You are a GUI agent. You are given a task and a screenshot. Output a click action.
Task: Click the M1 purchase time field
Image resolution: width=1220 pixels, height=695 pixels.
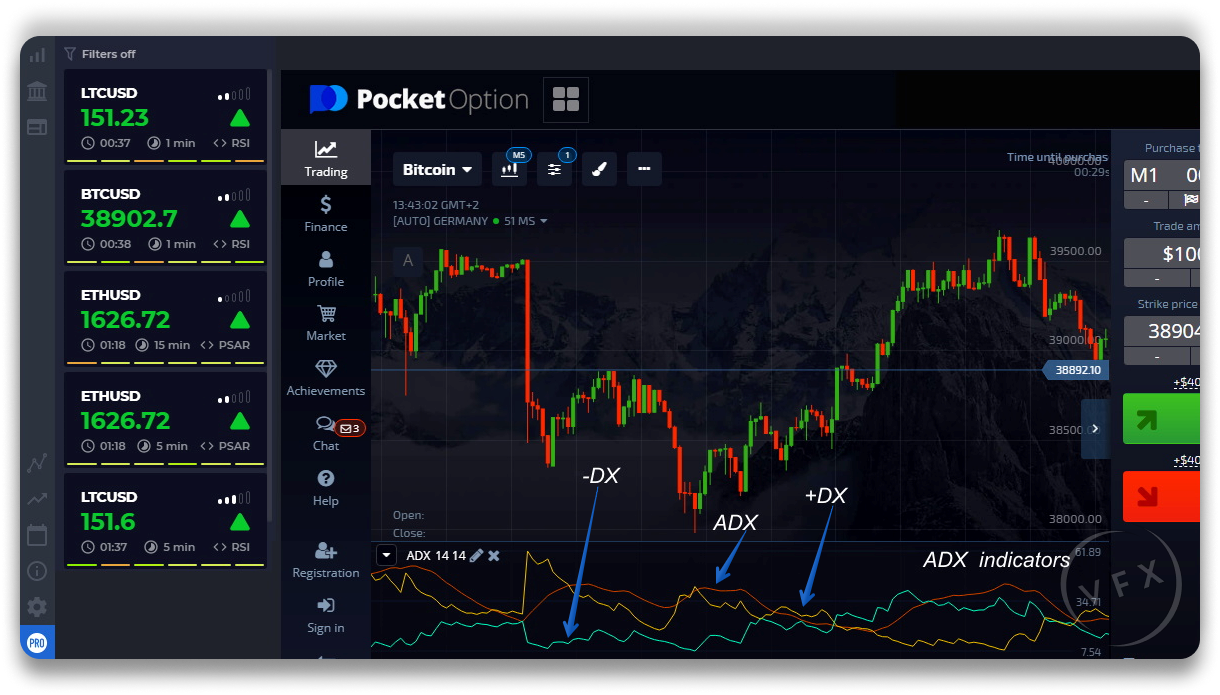click(1162, 175)
